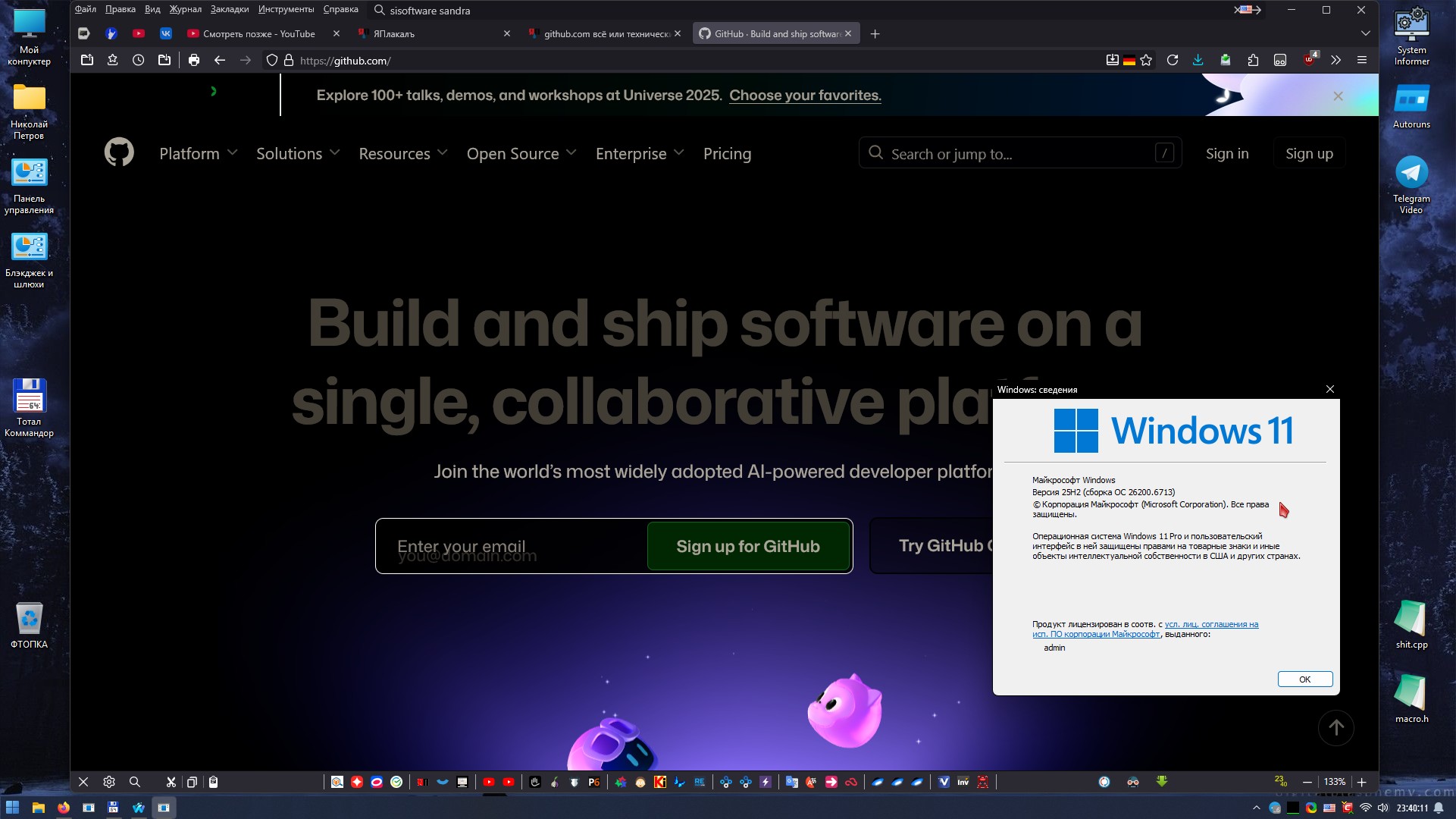Click the German flag icon in the address bar
This screenshot has width=1456, height=819.
(x=1129, y=60)
